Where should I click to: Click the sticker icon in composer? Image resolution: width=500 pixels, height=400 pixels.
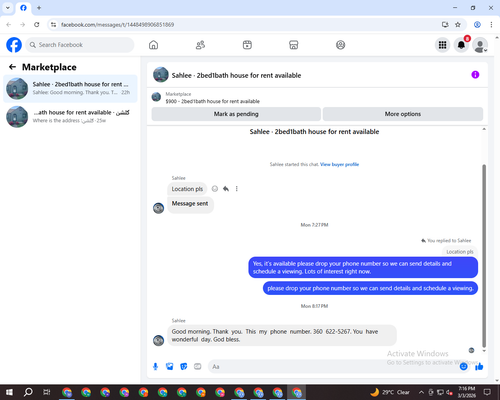[184, 367]
